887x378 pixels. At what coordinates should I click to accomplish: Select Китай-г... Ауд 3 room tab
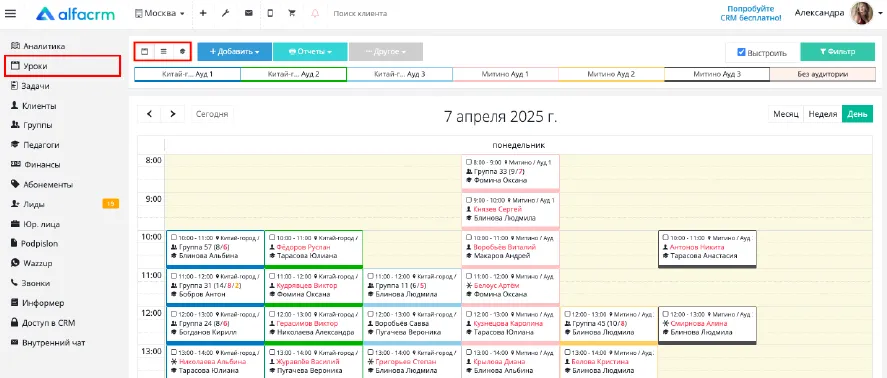tap(399, 74)
